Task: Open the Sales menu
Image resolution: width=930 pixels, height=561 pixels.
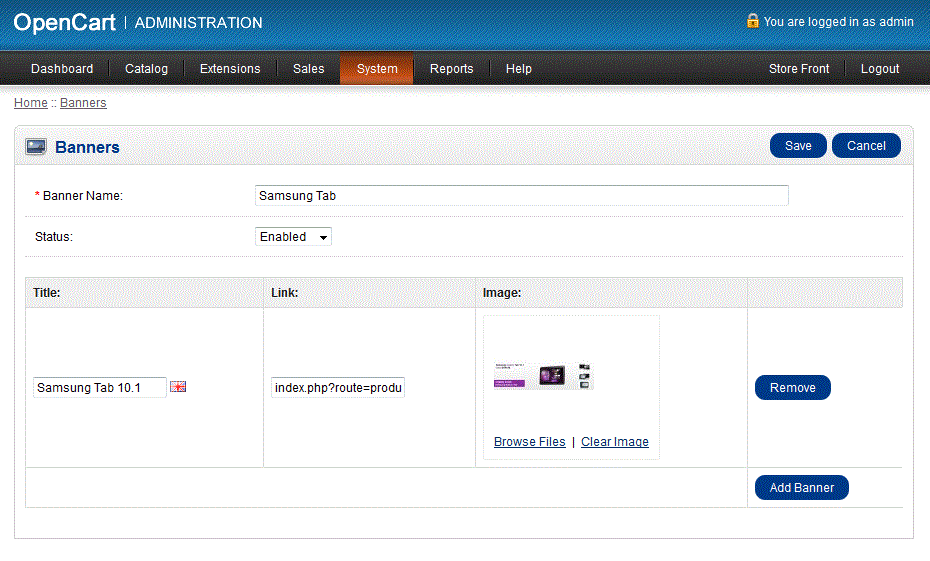Action: (x=308, y=69)
